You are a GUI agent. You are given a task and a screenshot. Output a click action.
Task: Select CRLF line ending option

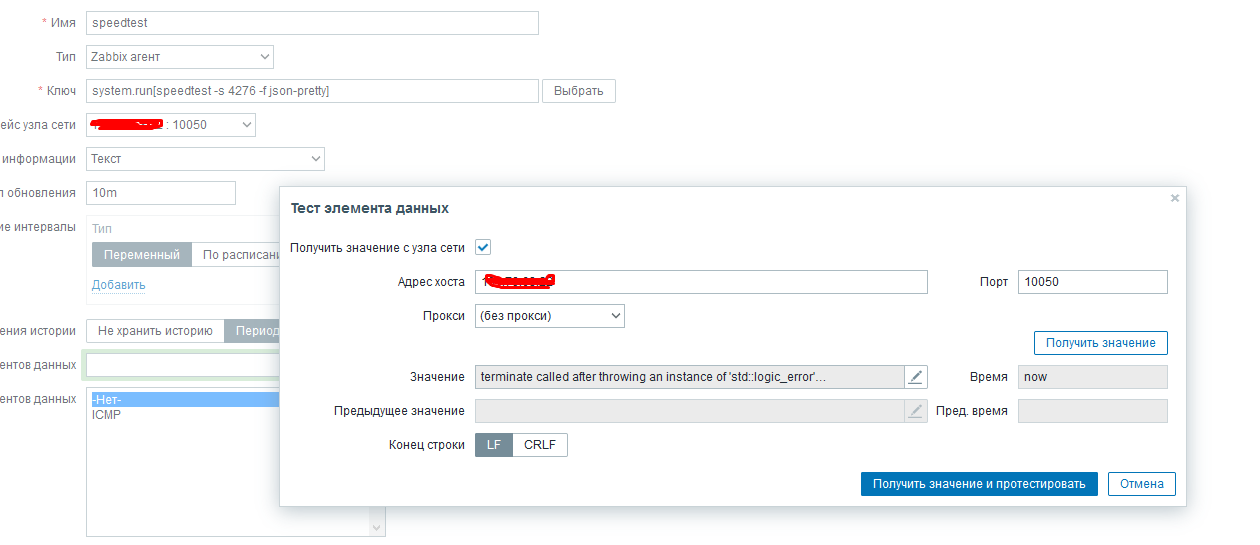pos(540,445)
